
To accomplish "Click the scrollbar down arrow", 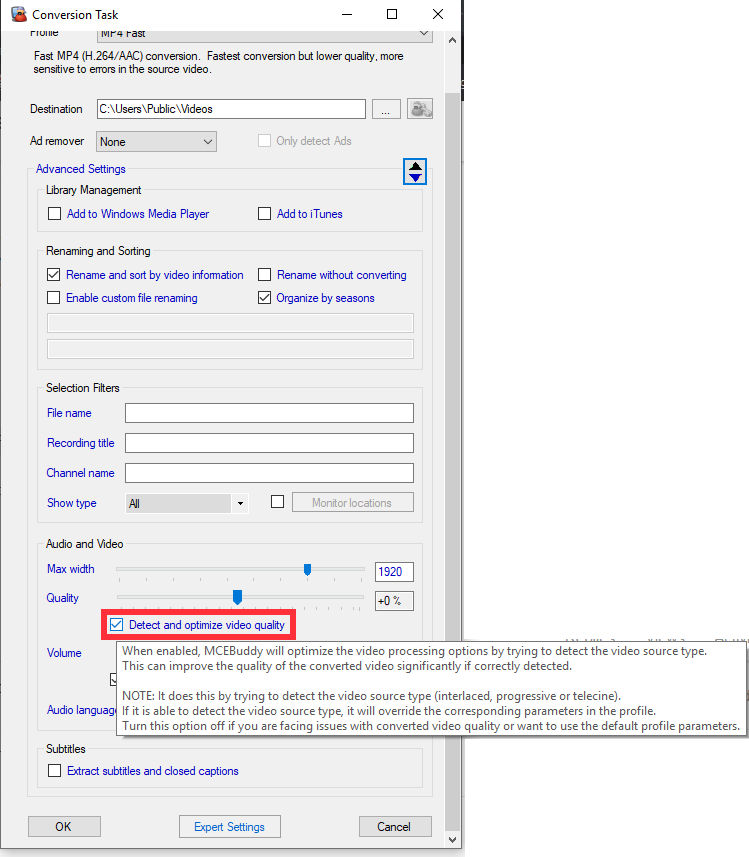I will [x=453, y=838].
